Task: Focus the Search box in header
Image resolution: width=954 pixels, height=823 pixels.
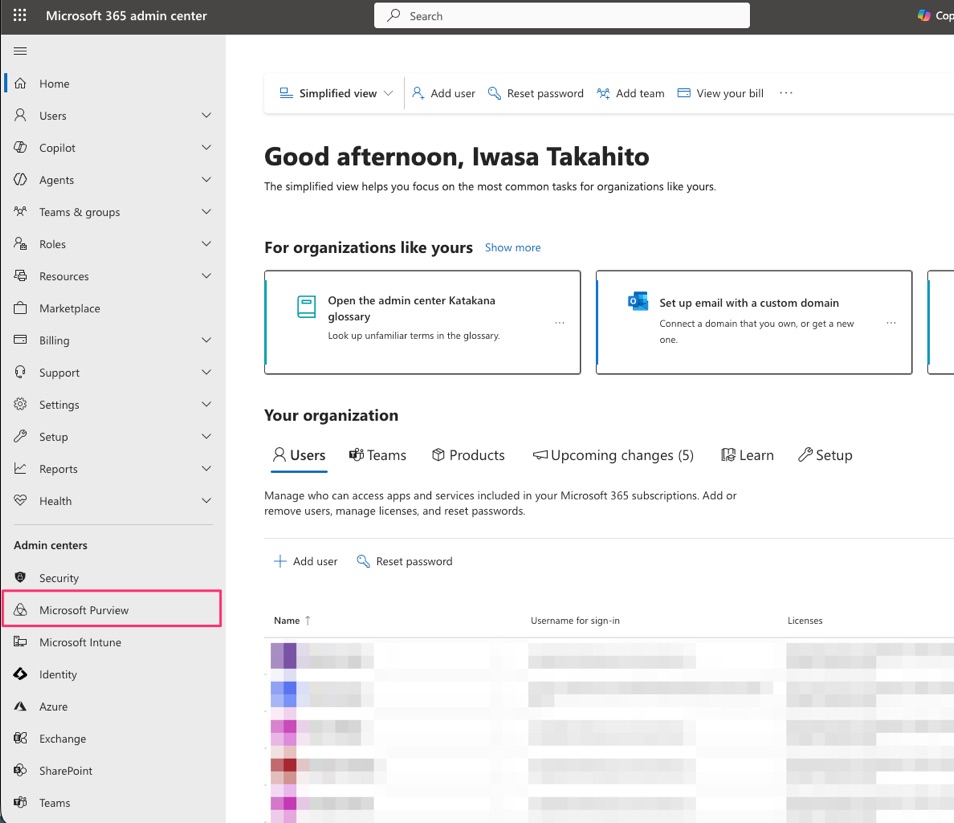Action: 562,16
